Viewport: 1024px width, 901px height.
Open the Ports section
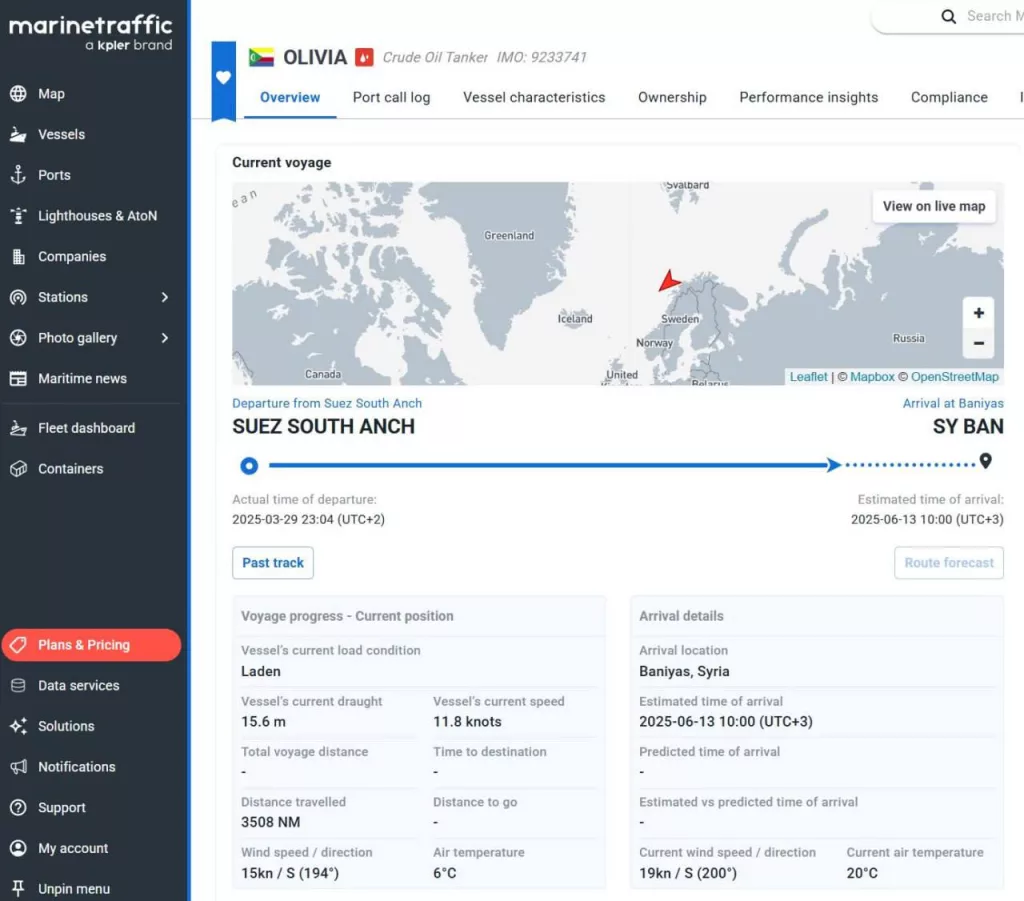point(55,175)
